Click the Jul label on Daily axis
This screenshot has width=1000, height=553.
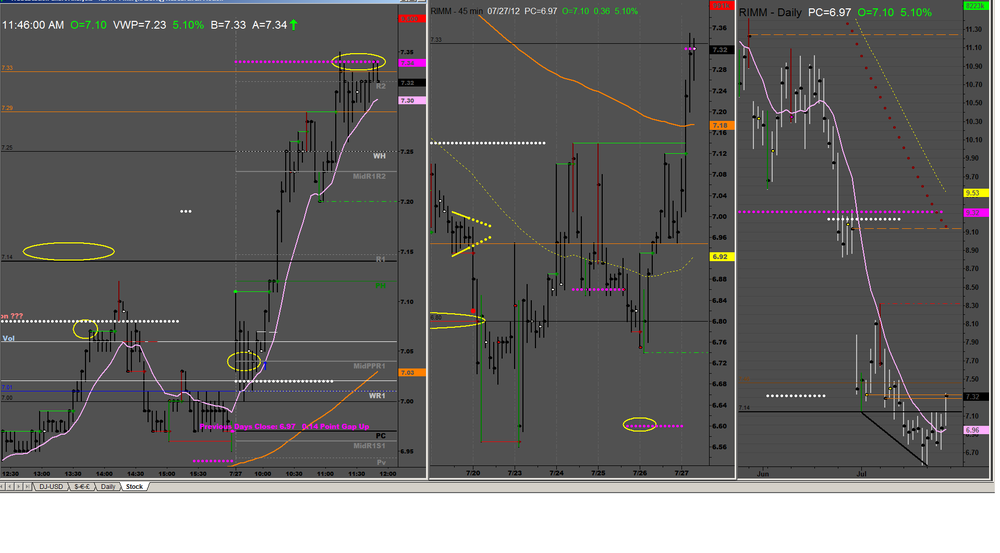tap(862, 474)
